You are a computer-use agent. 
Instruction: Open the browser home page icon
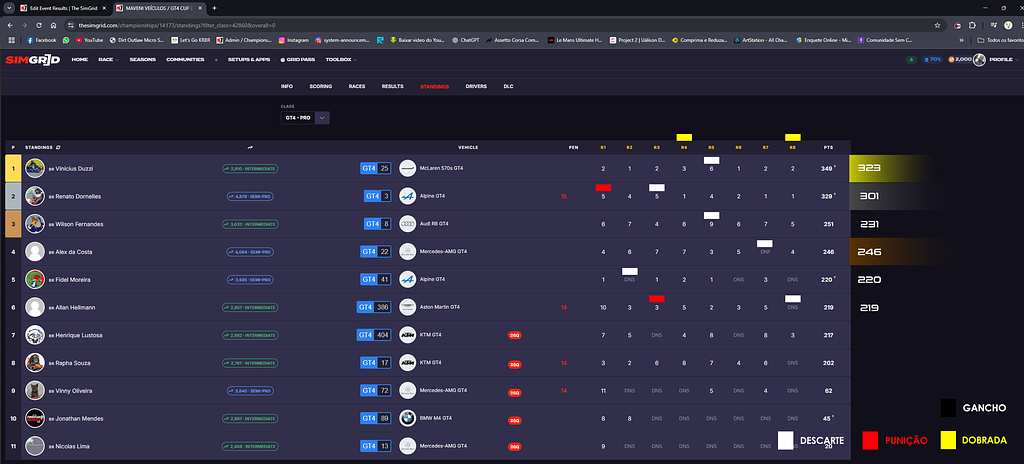click(53, 25)
